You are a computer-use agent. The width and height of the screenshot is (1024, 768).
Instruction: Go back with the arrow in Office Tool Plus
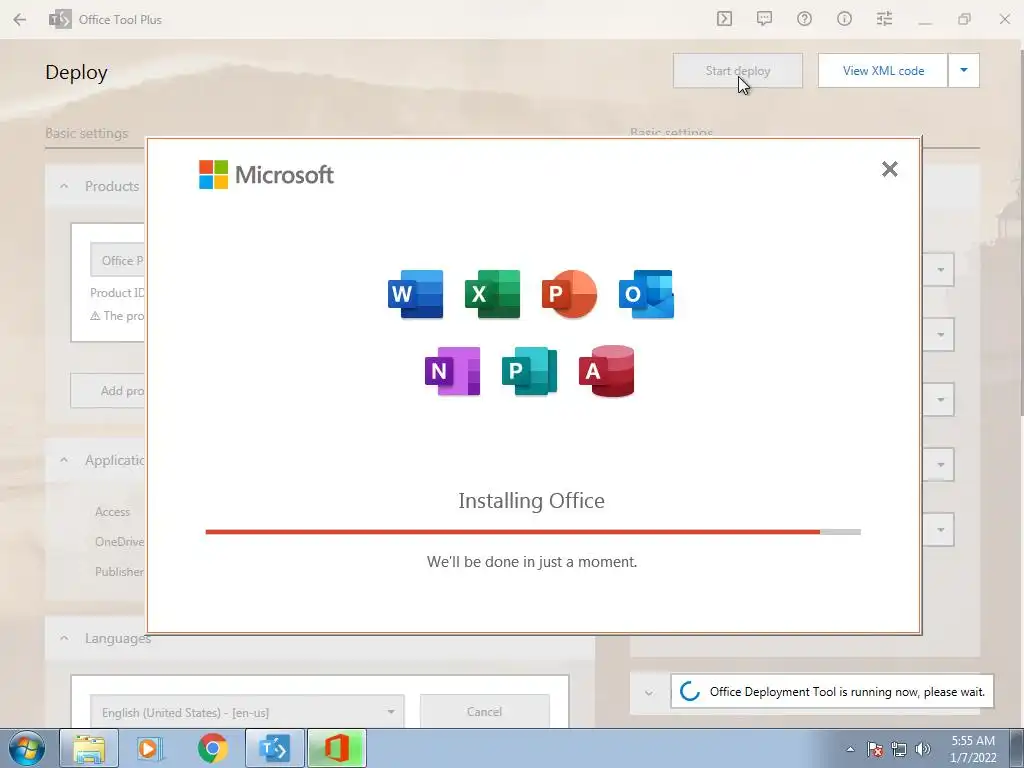[x=20, y=19]
